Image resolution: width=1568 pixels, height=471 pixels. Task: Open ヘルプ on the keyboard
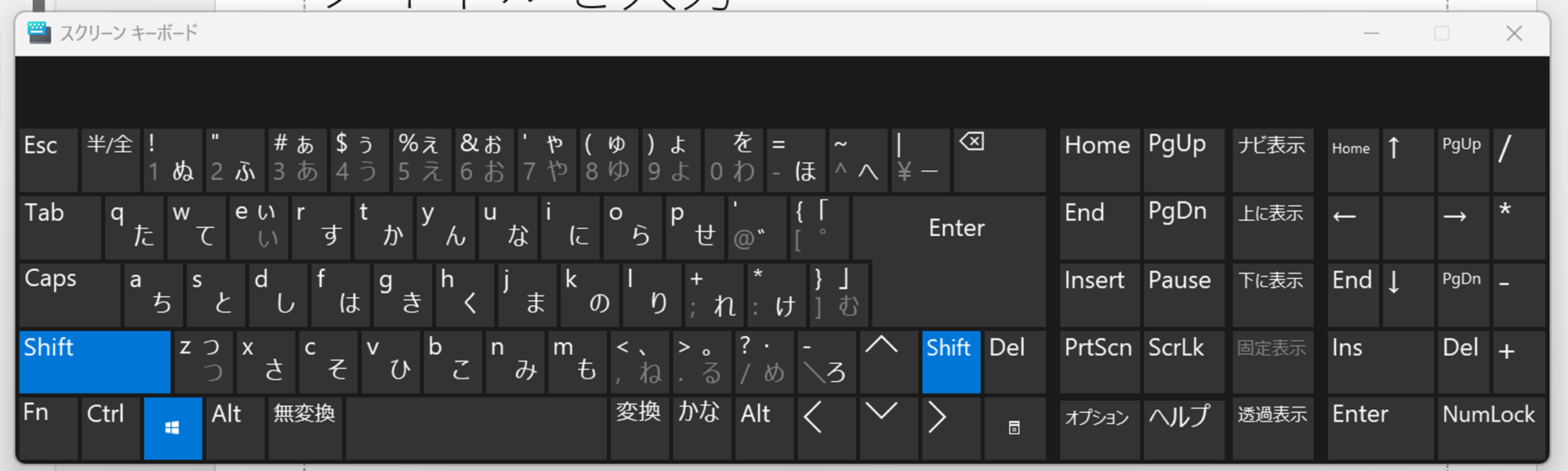click(x=1183, y=428)
